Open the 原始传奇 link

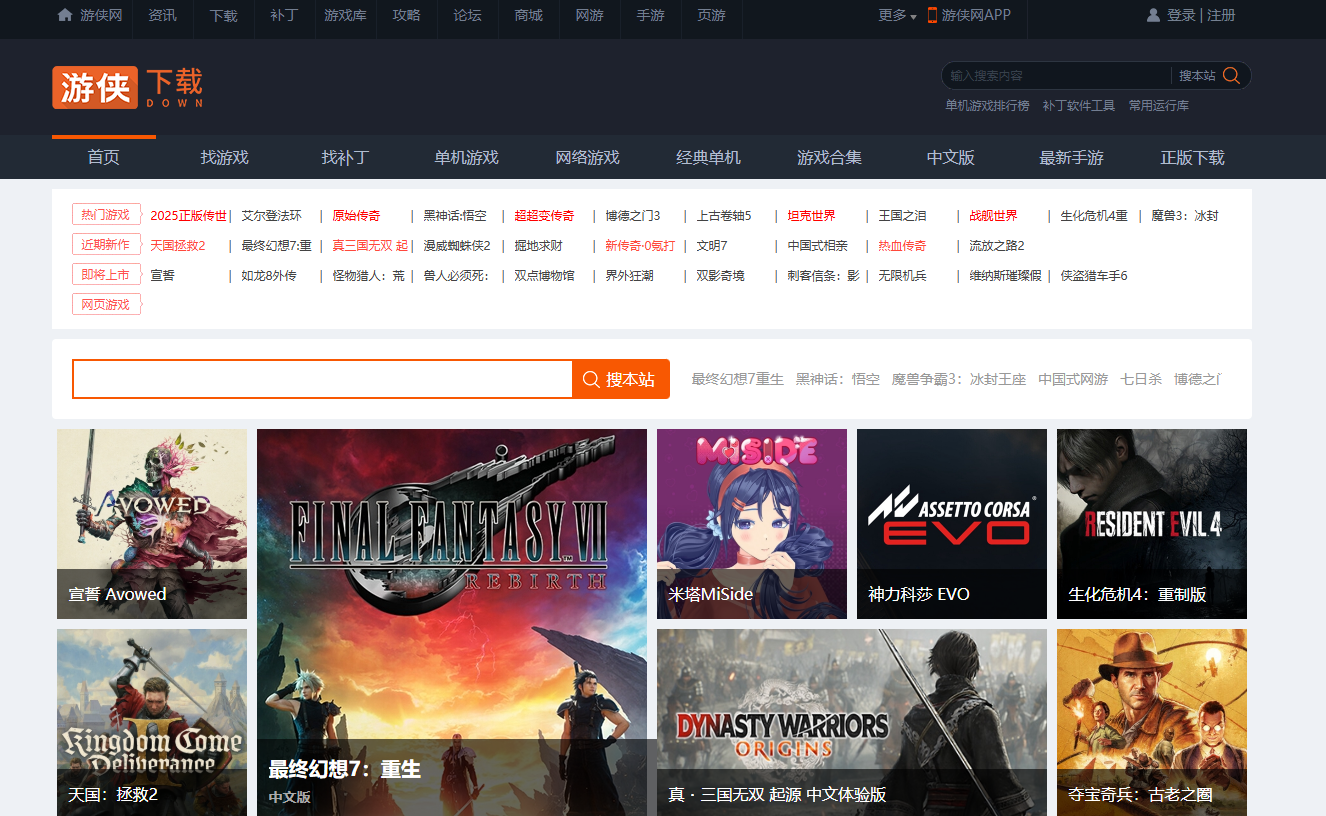[357, 216]
